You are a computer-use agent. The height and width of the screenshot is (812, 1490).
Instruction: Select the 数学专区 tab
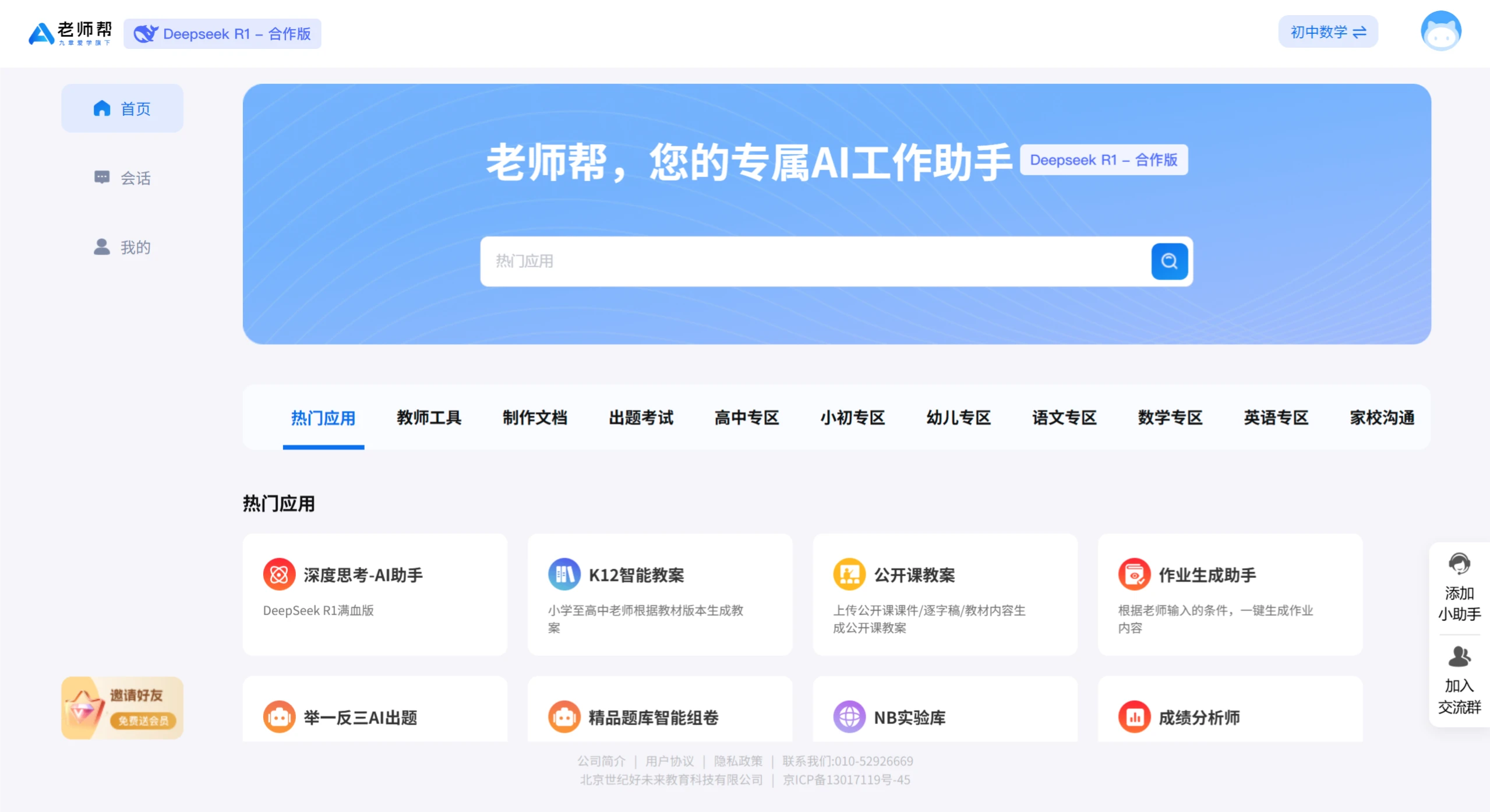pos(1170,418)
